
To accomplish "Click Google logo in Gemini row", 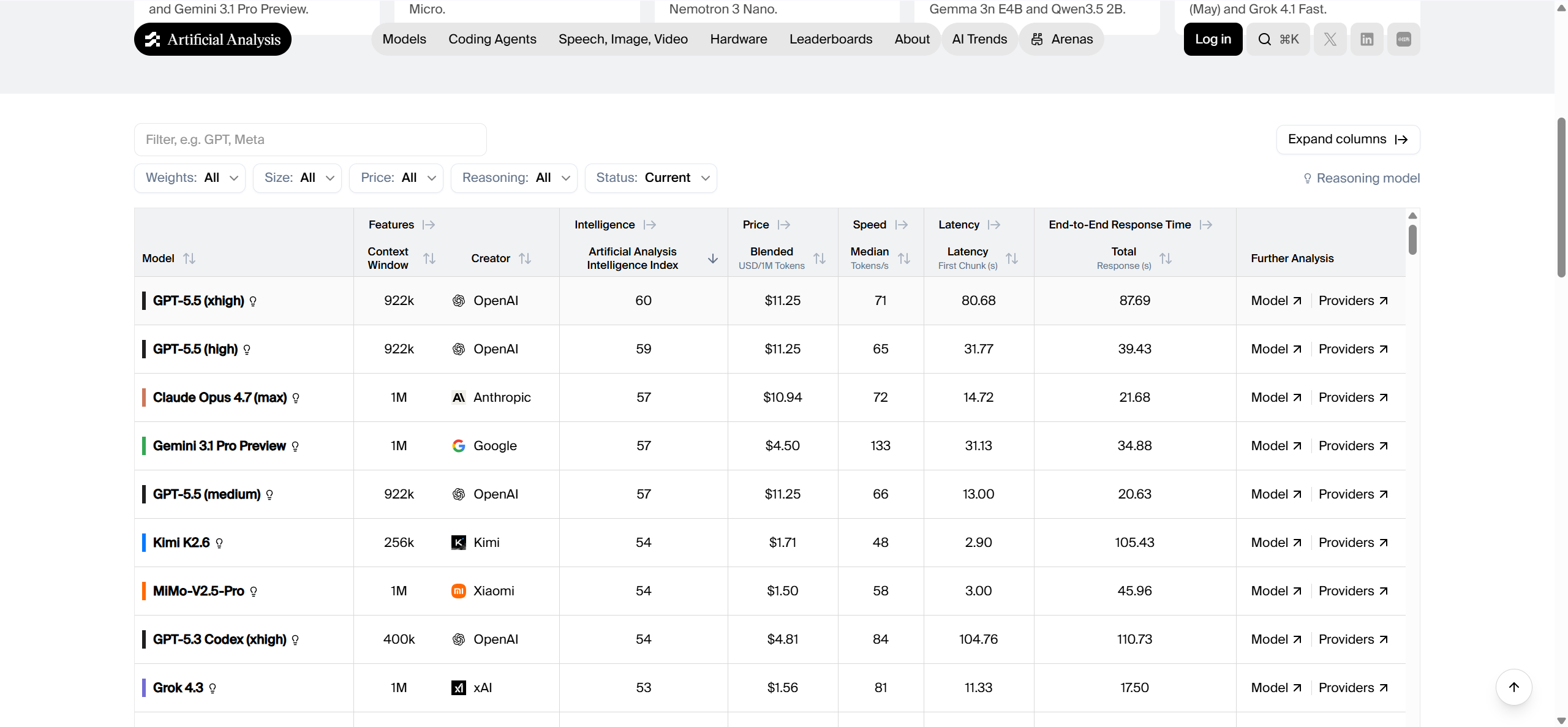I will pyautogui.click(x=459, y=446).
